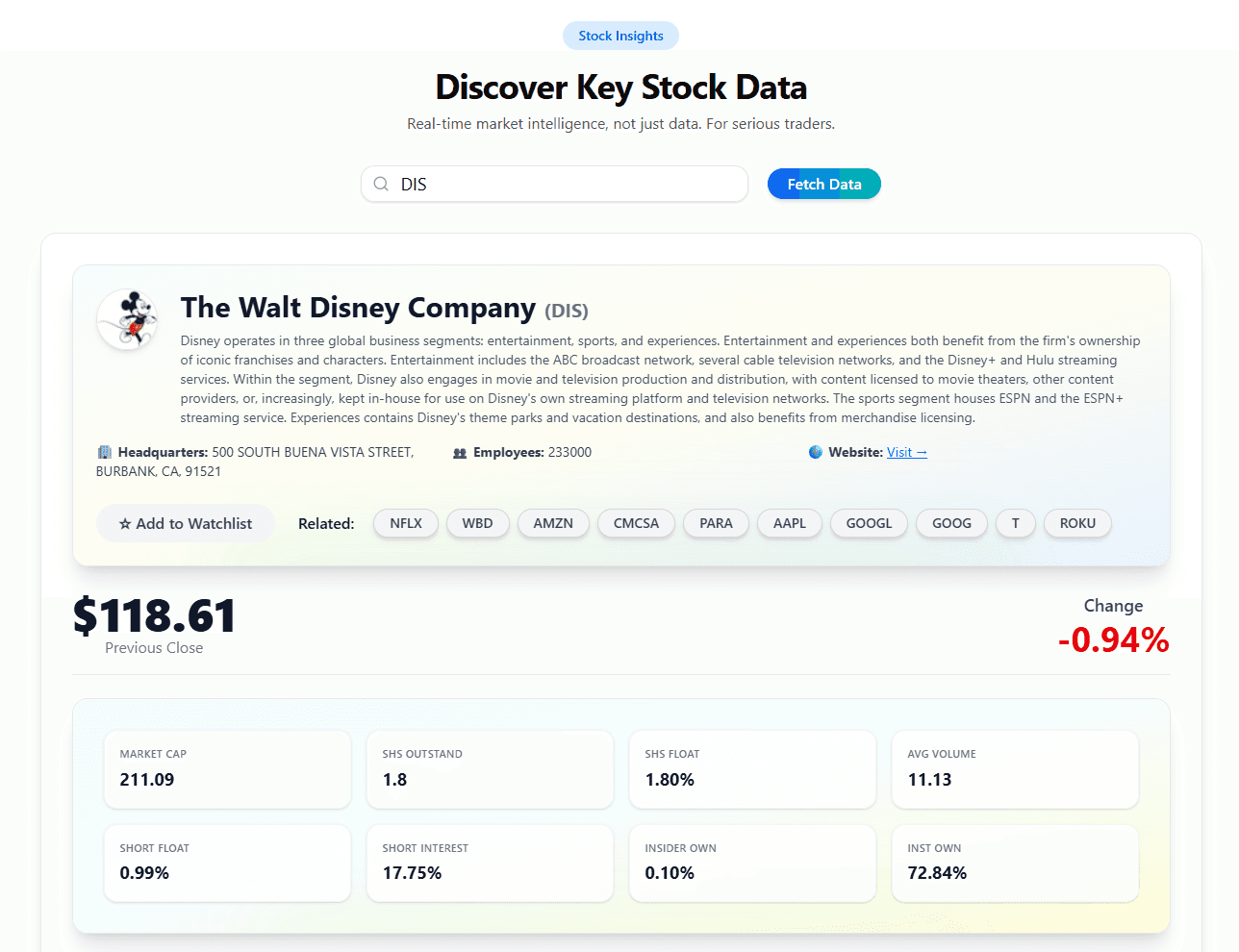Open the AAPL related ticker
The height and width of the screenshot is (952, 1239).
pos(790,523)
